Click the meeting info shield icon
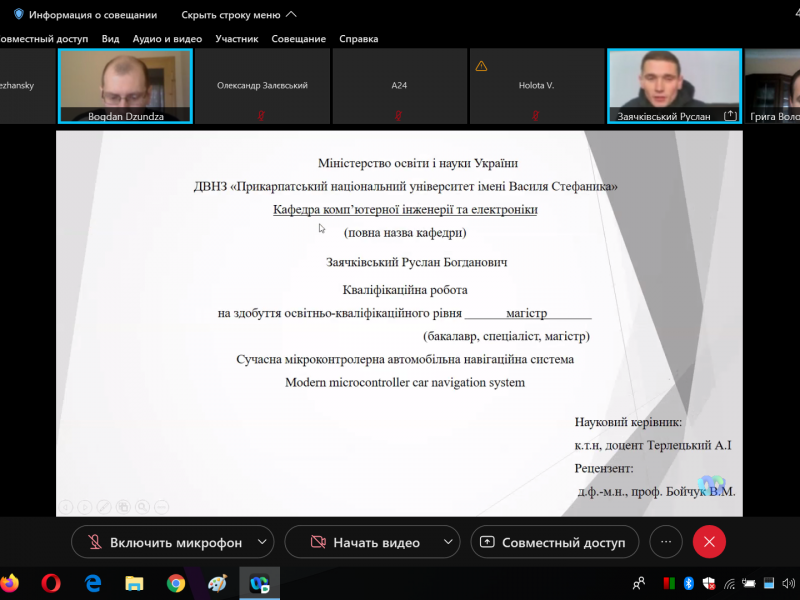Screen dimensions: 800x600 18,15
